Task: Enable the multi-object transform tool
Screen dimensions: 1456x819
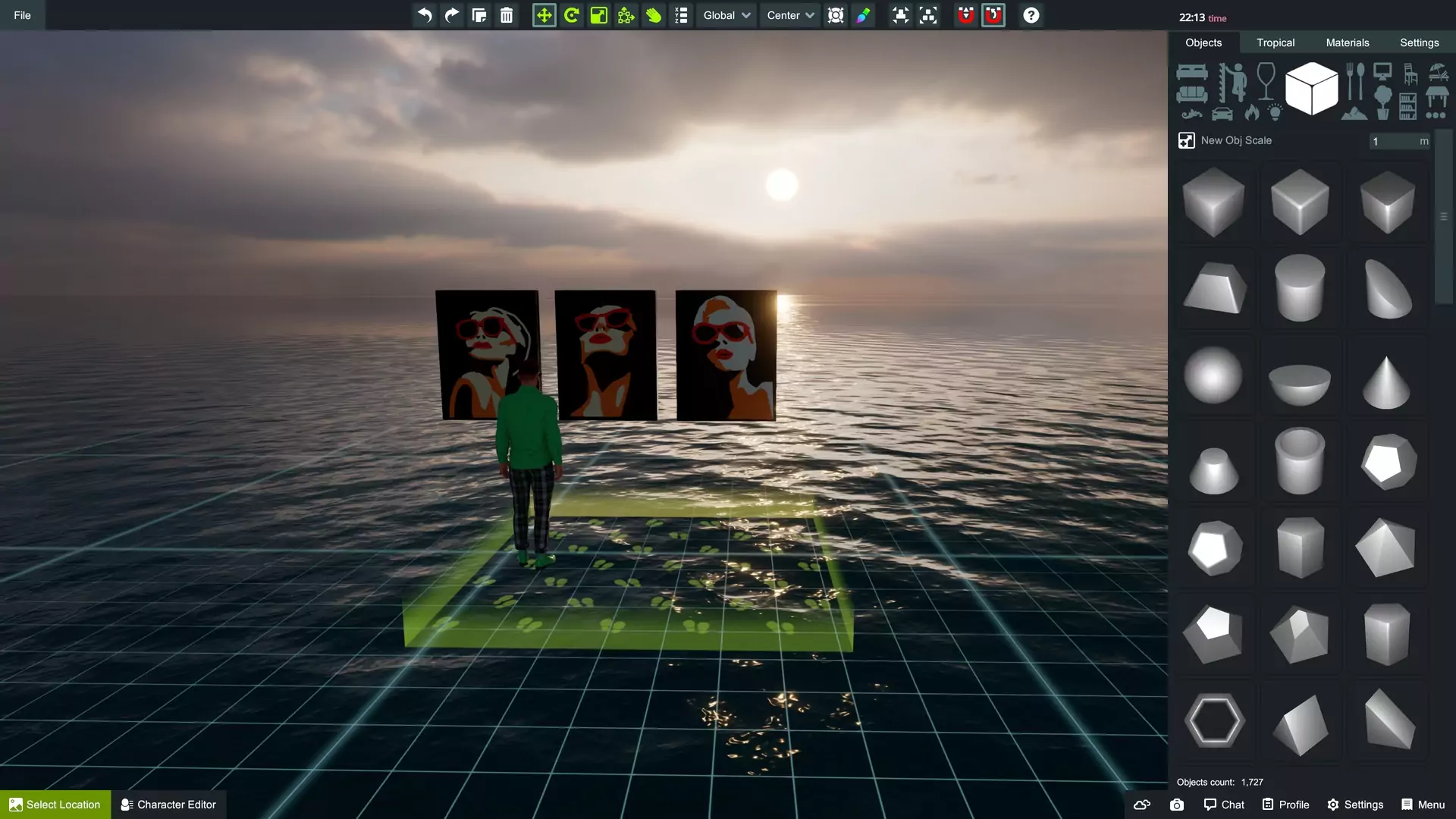Action: 626,15
